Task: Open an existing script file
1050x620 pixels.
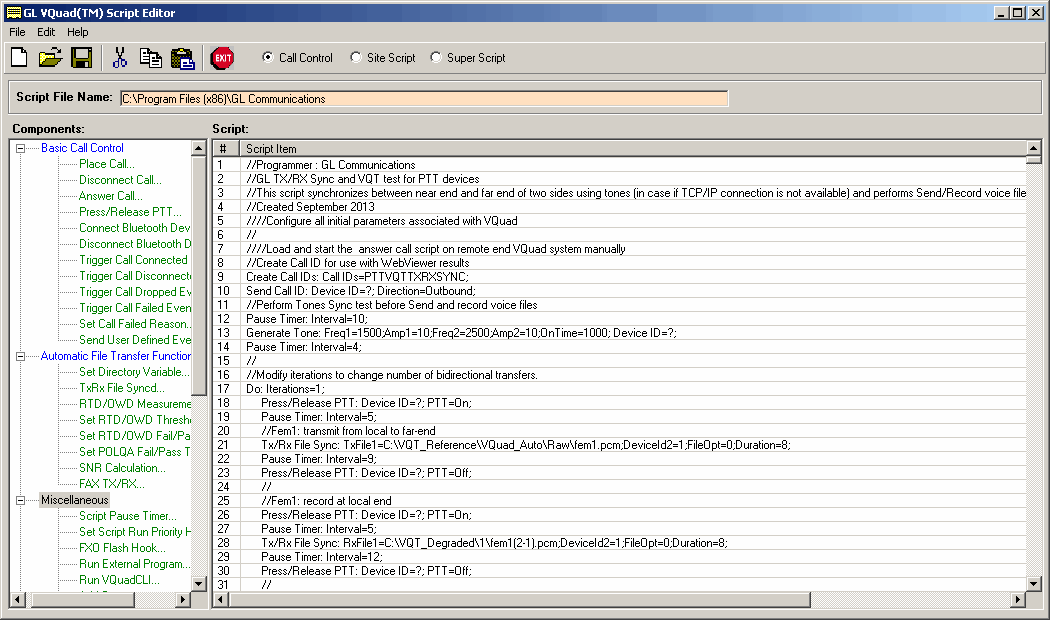Action: [50, 58]
